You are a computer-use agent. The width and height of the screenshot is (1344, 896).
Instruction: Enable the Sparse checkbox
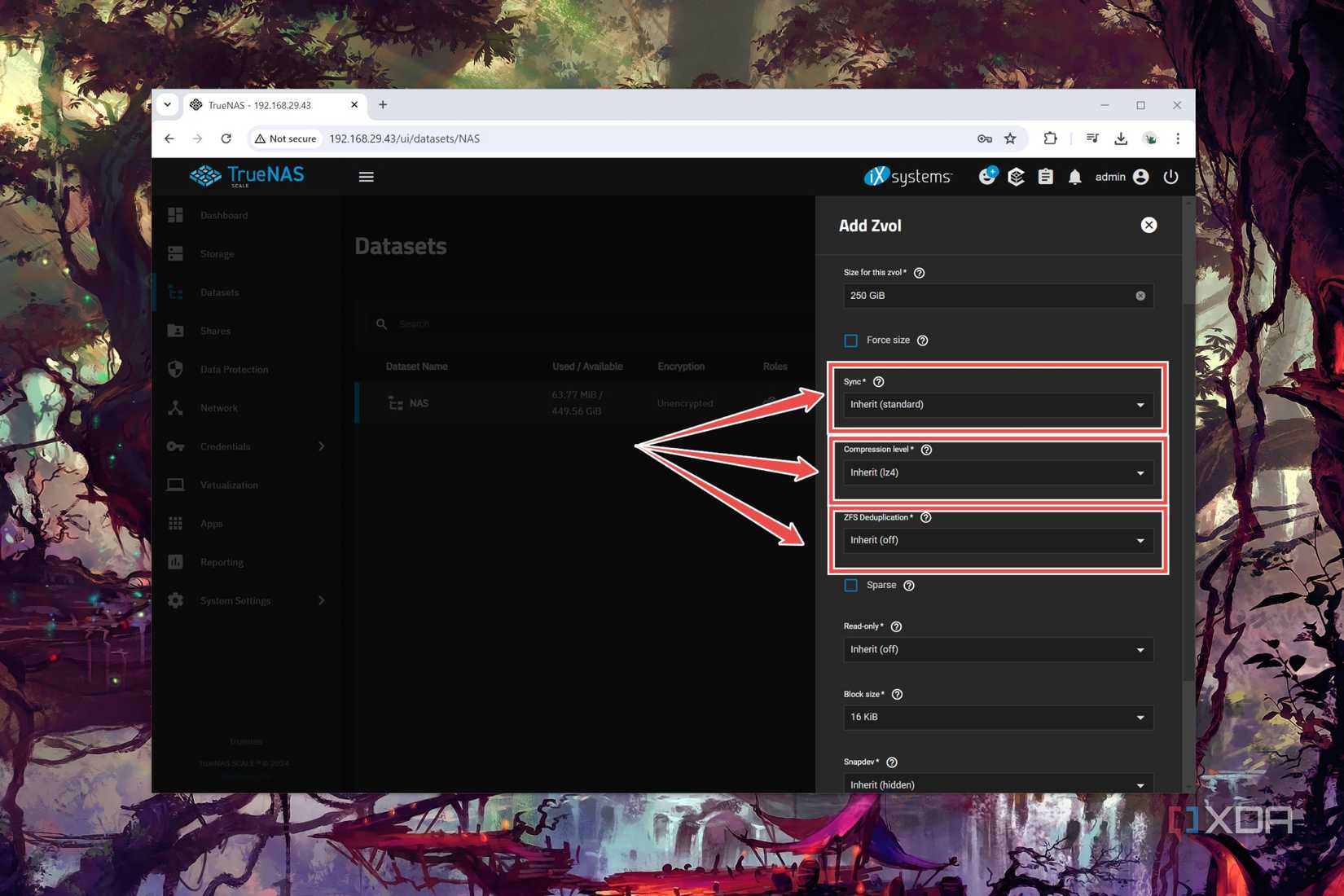851,586
